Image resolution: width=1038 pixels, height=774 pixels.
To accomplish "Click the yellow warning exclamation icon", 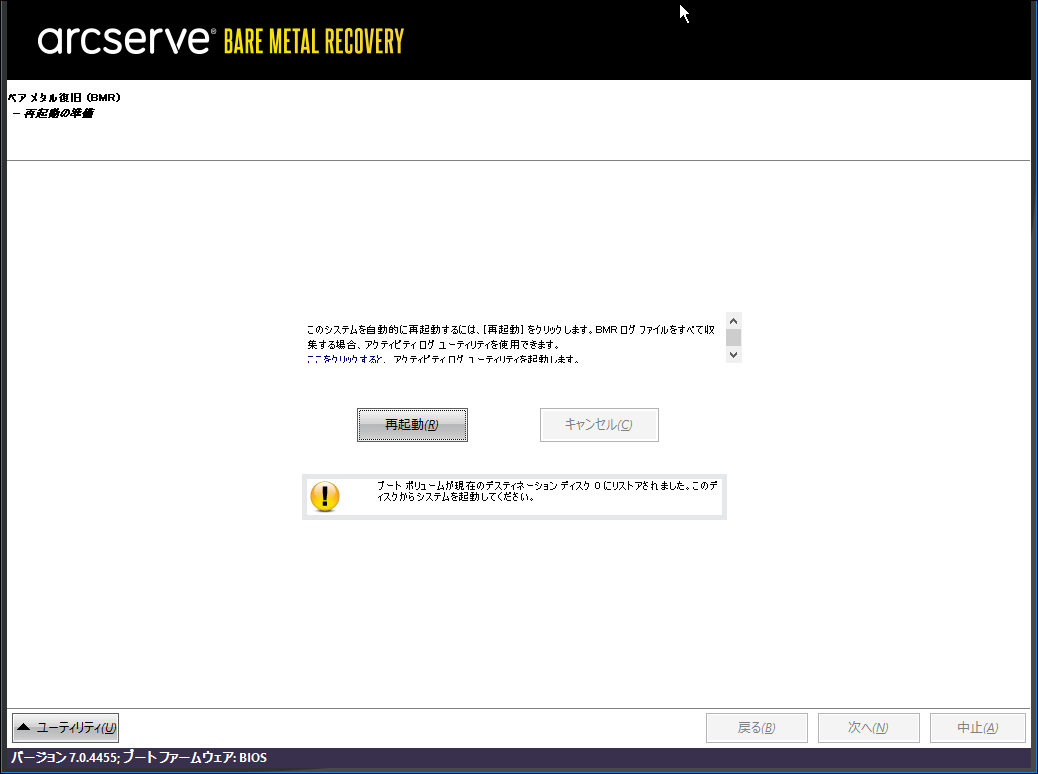I will pyautogui.click(x=325, y=497).
